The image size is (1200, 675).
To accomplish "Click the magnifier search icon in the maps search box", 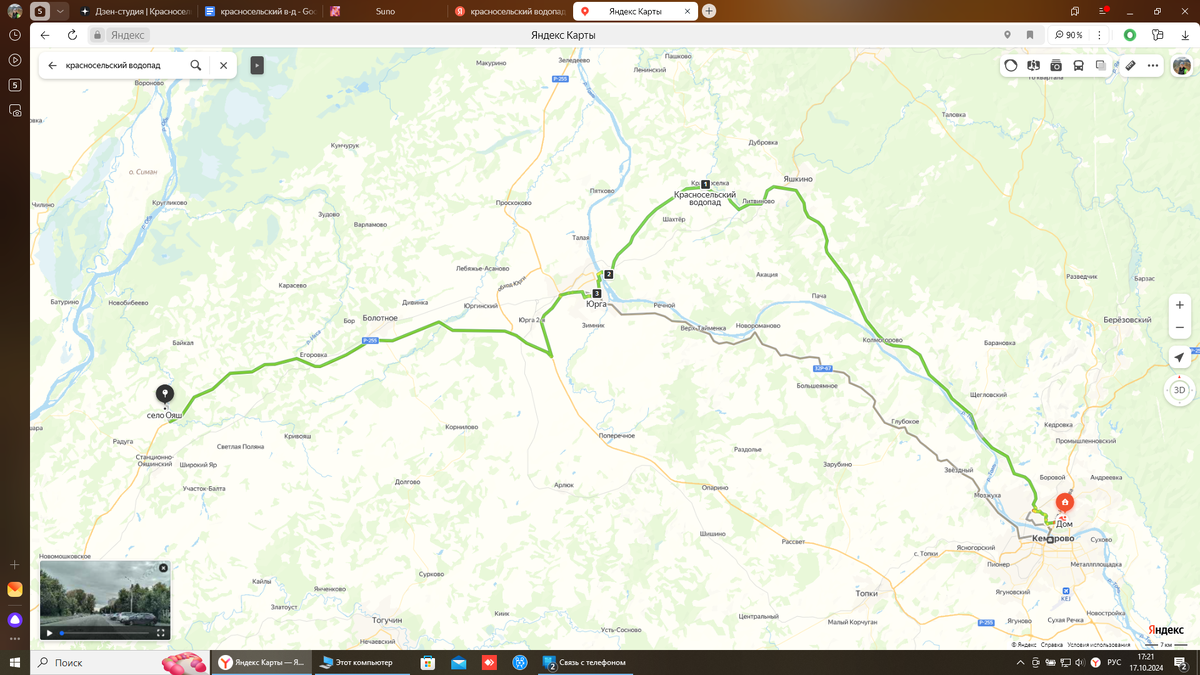I will point(196,65).
